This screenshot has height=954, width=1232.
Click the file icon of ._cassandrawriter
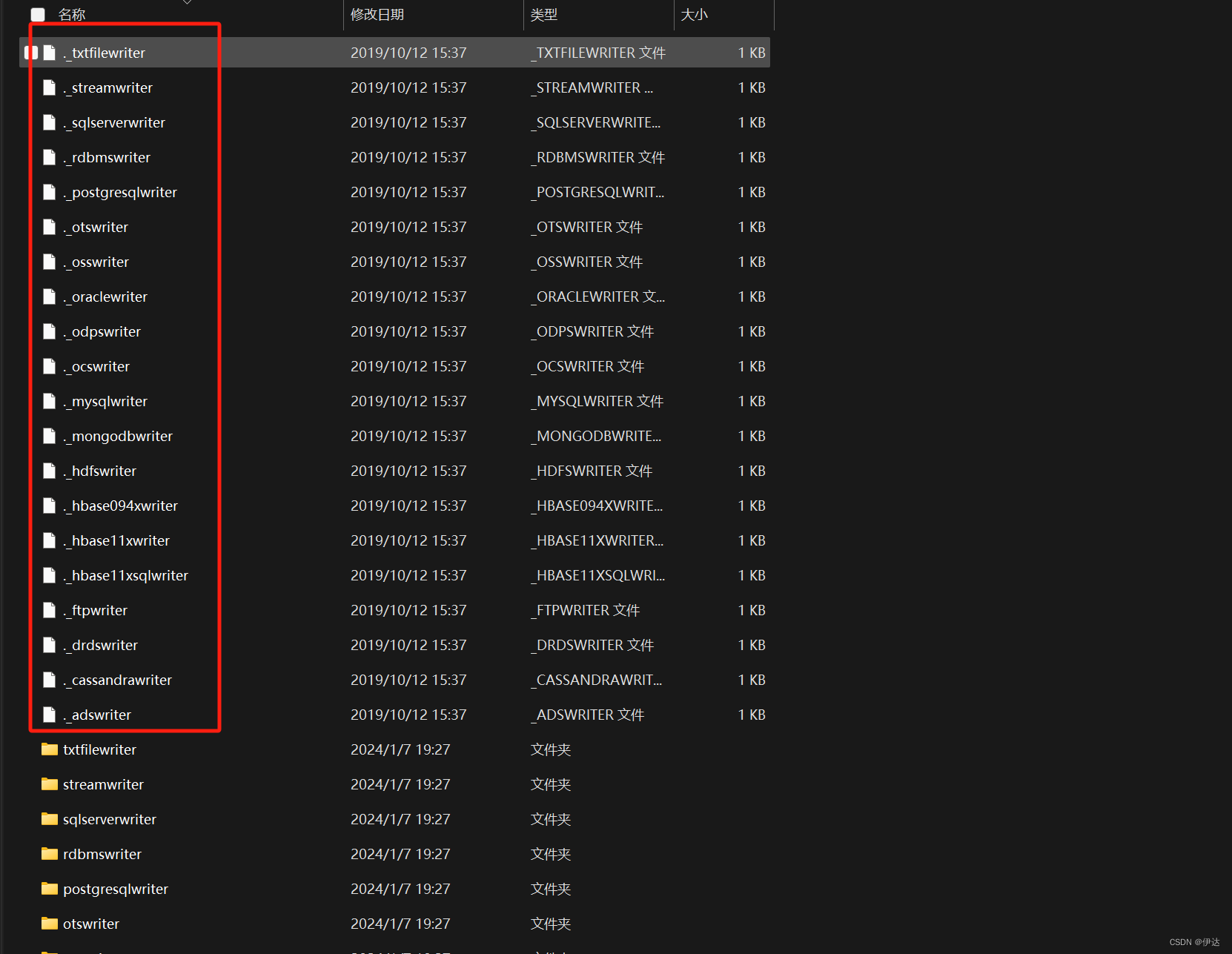(49, 680)
